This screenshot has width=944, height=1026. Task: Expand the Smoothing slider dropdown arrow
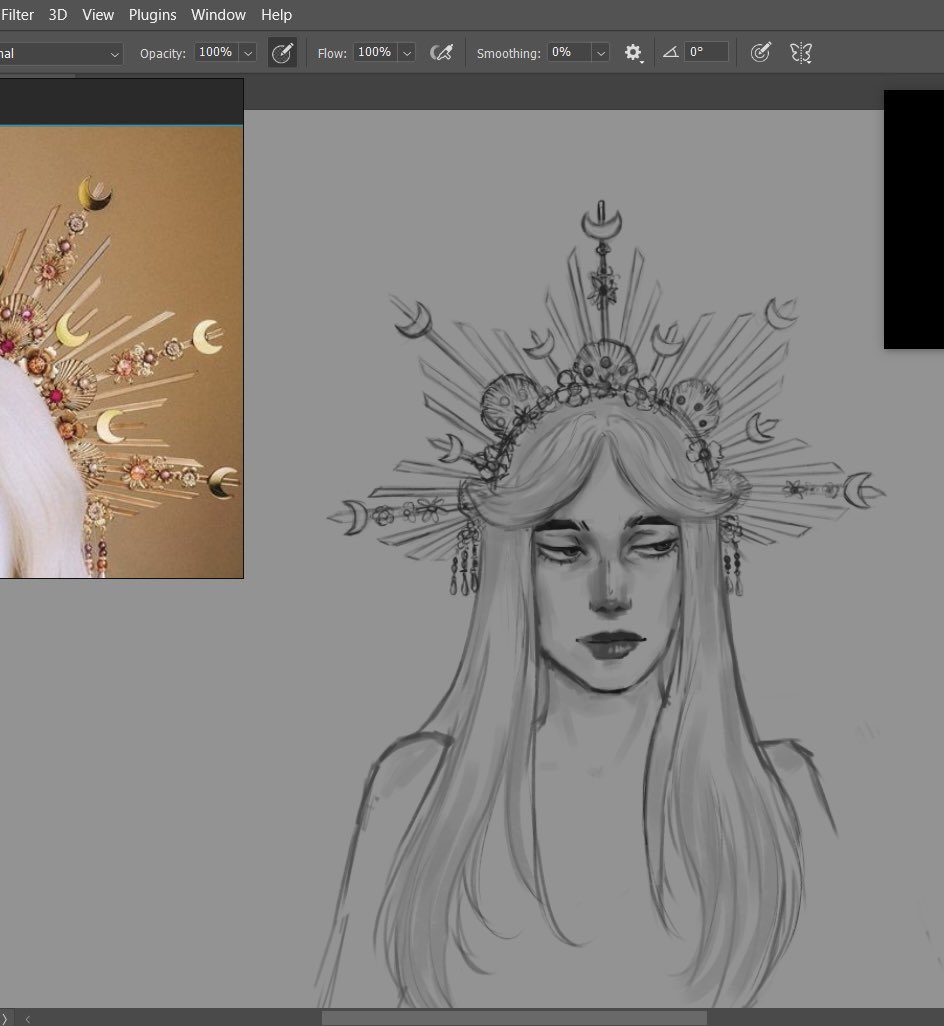(x=601, y=53)
